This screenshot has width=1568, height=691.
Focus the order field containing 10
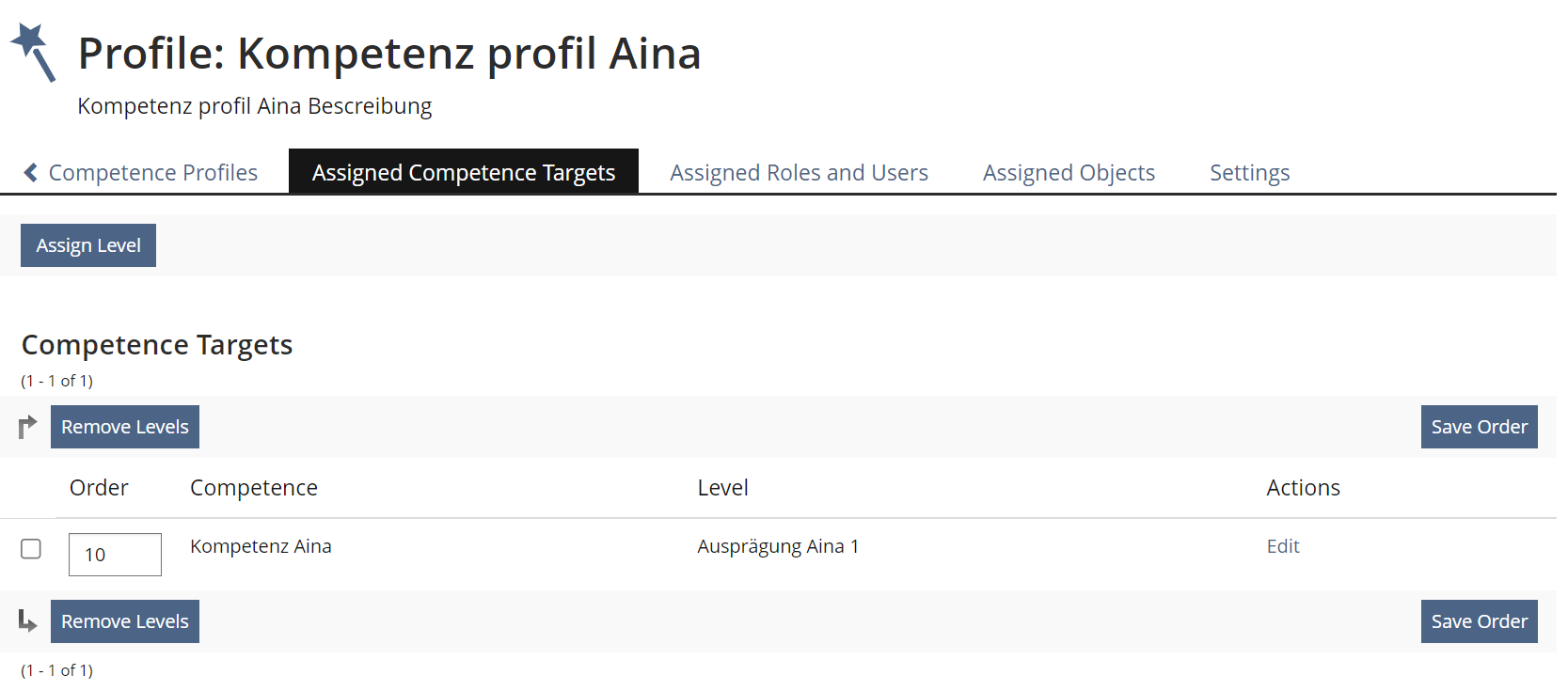click(x=115, y=555)
